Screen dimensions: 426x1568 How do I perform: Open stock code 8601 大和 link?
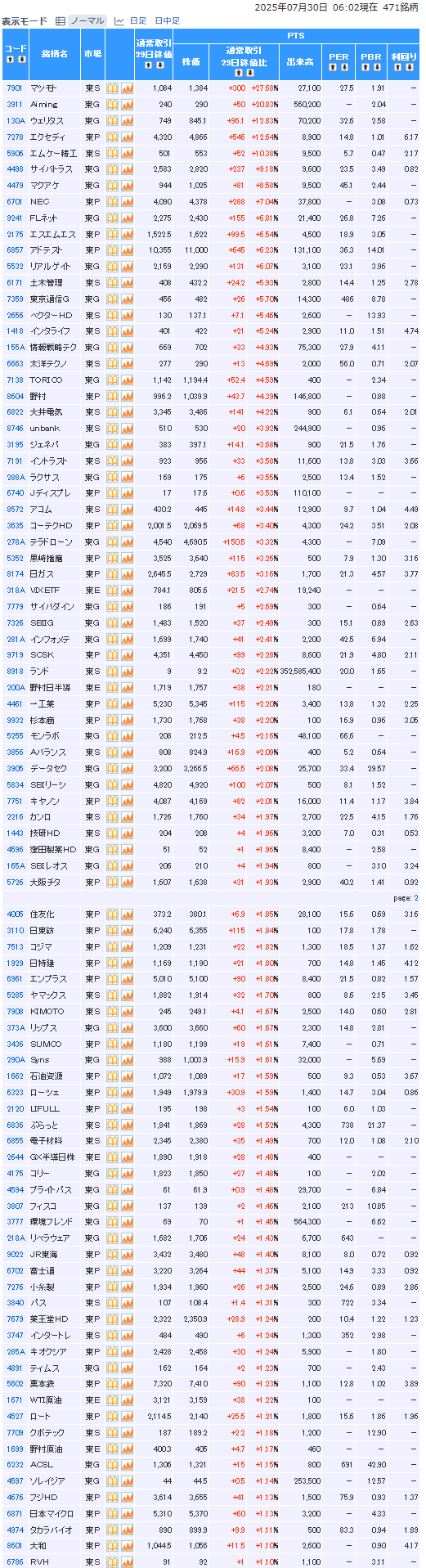[14, 1546]
